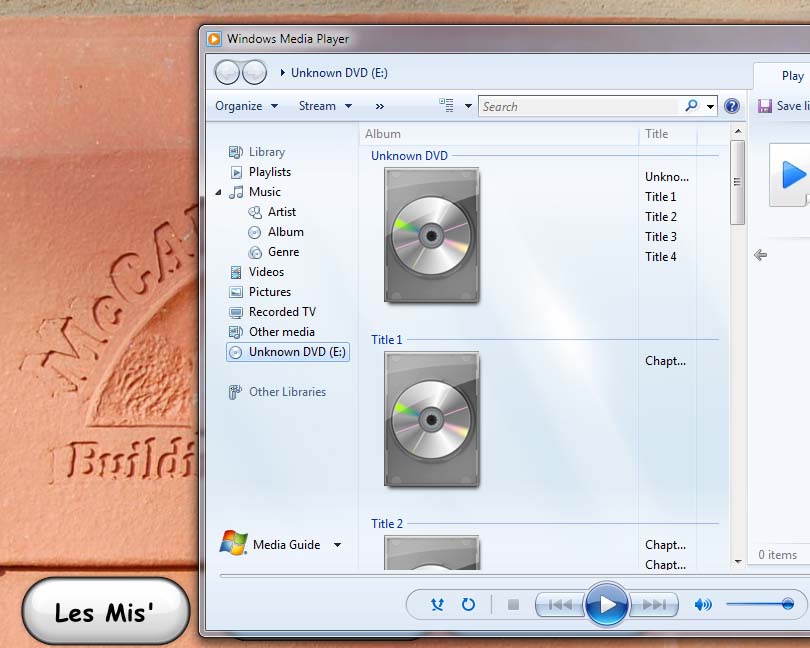Mute the volume speaker button
The image size is (810, 648).
tap(703, 604)
